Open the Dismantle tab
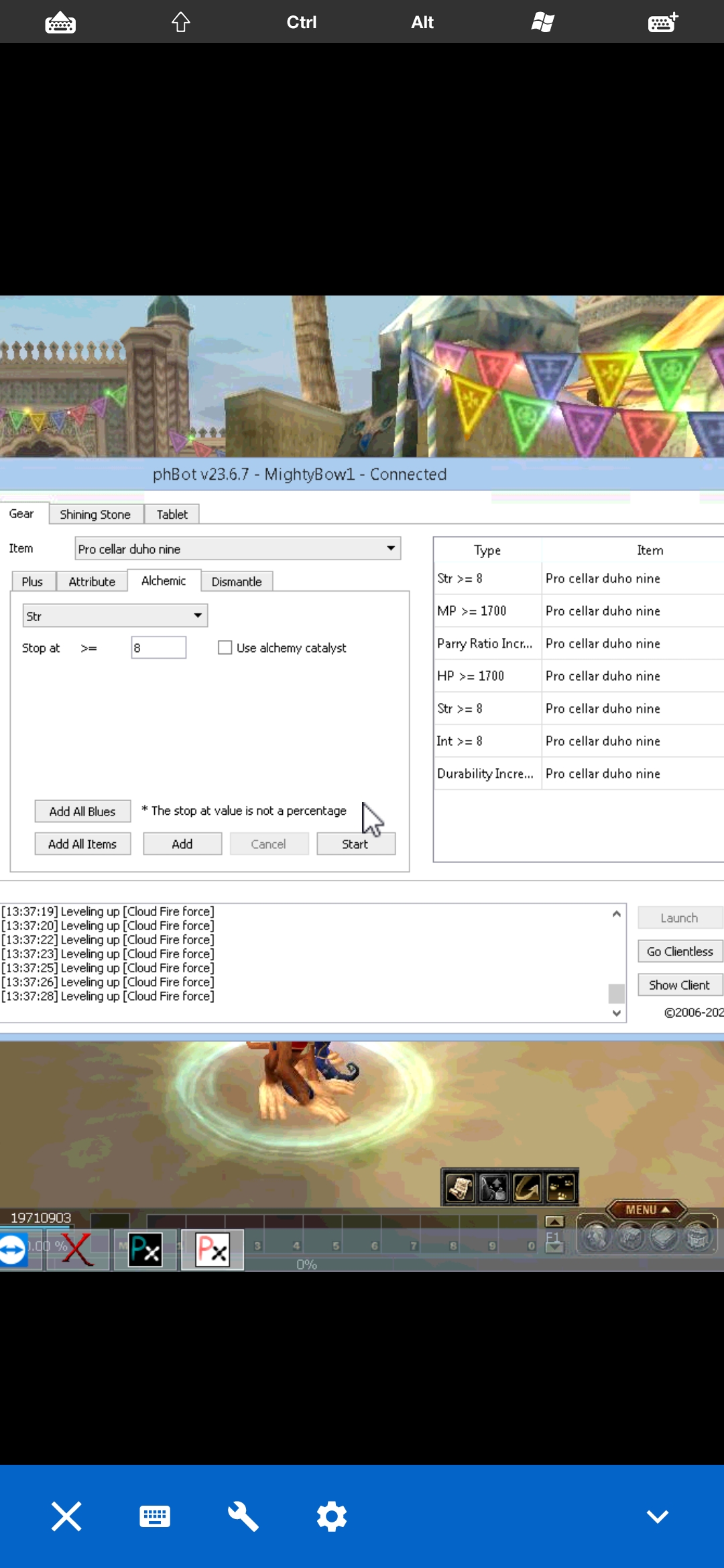Screen dimensions: 724x1568 pyautogui.click(x=236, y=582)
